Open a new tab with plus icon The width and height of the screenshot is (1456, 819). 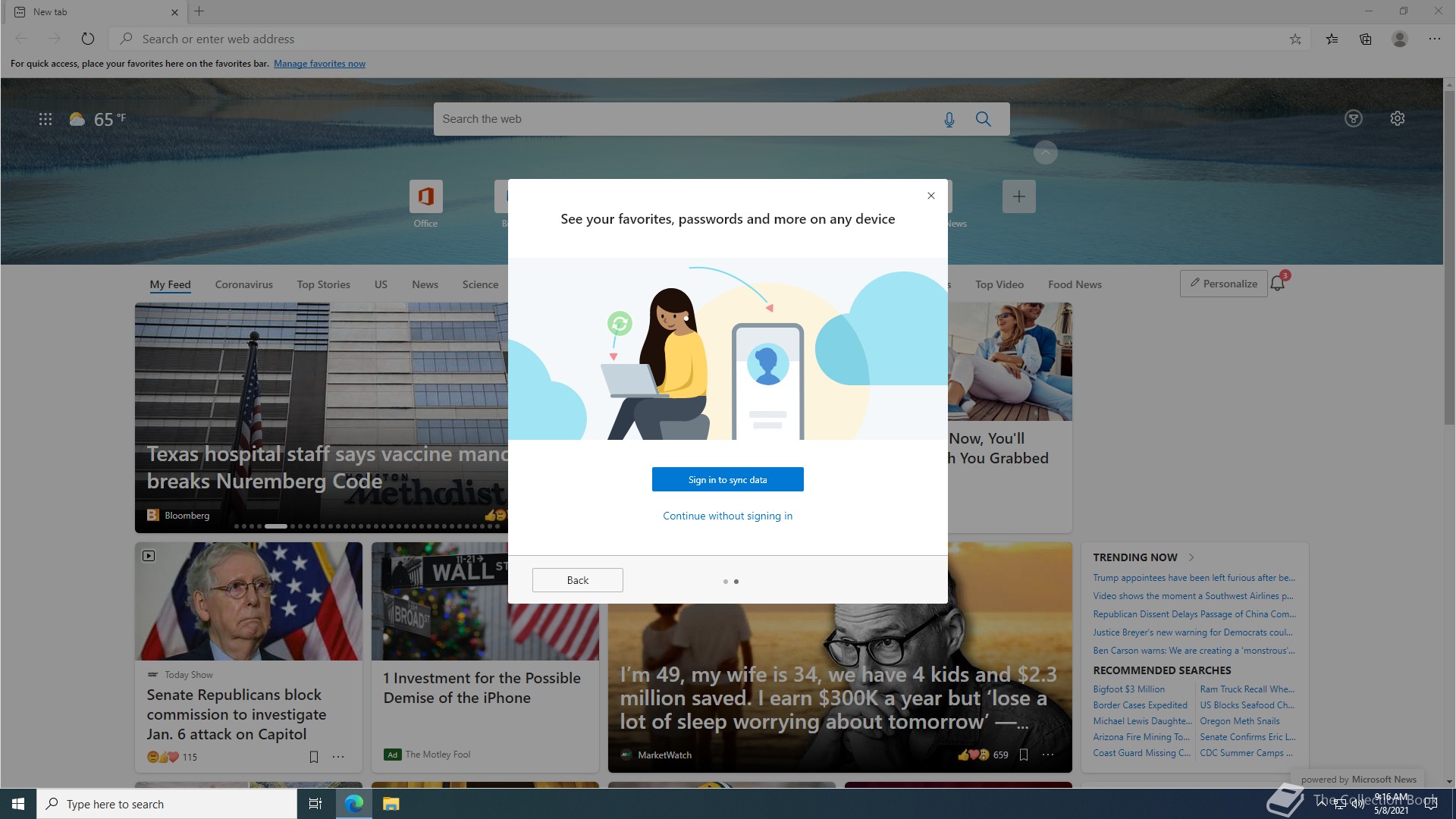click(199, 11)
